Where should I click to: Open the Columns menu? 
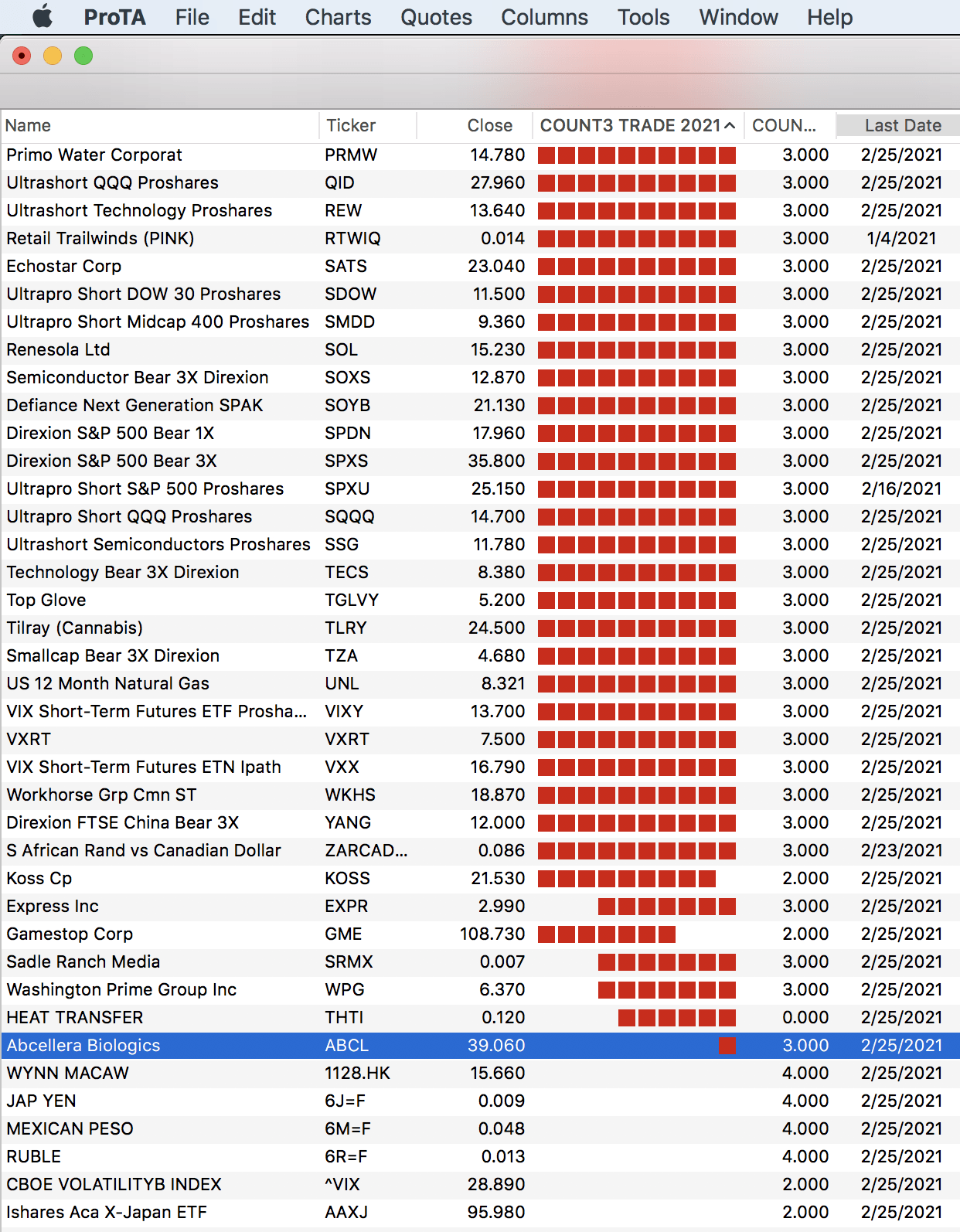pos(544,17)
